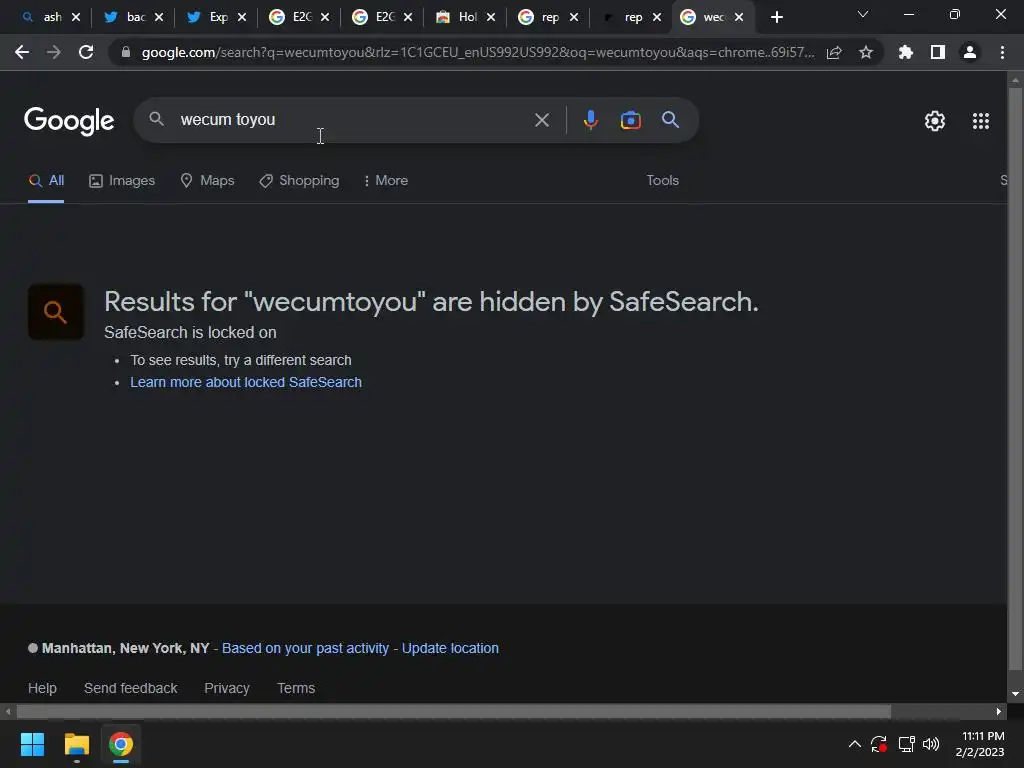1024x768 pixels.
Task: Switch to Shopping results
Action: [299, 181]
